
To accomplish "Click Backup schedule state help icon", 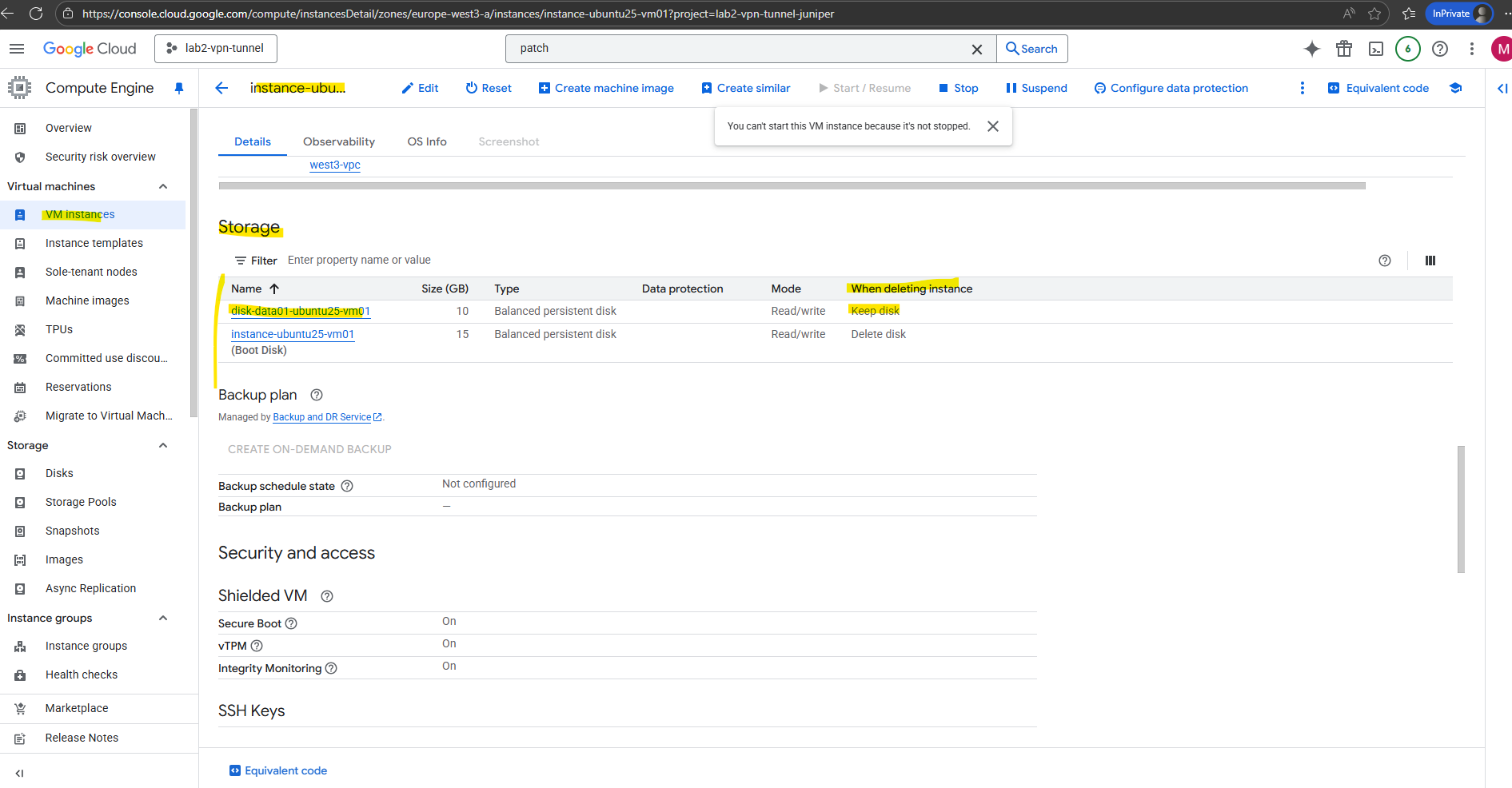I will click(347, 486).
